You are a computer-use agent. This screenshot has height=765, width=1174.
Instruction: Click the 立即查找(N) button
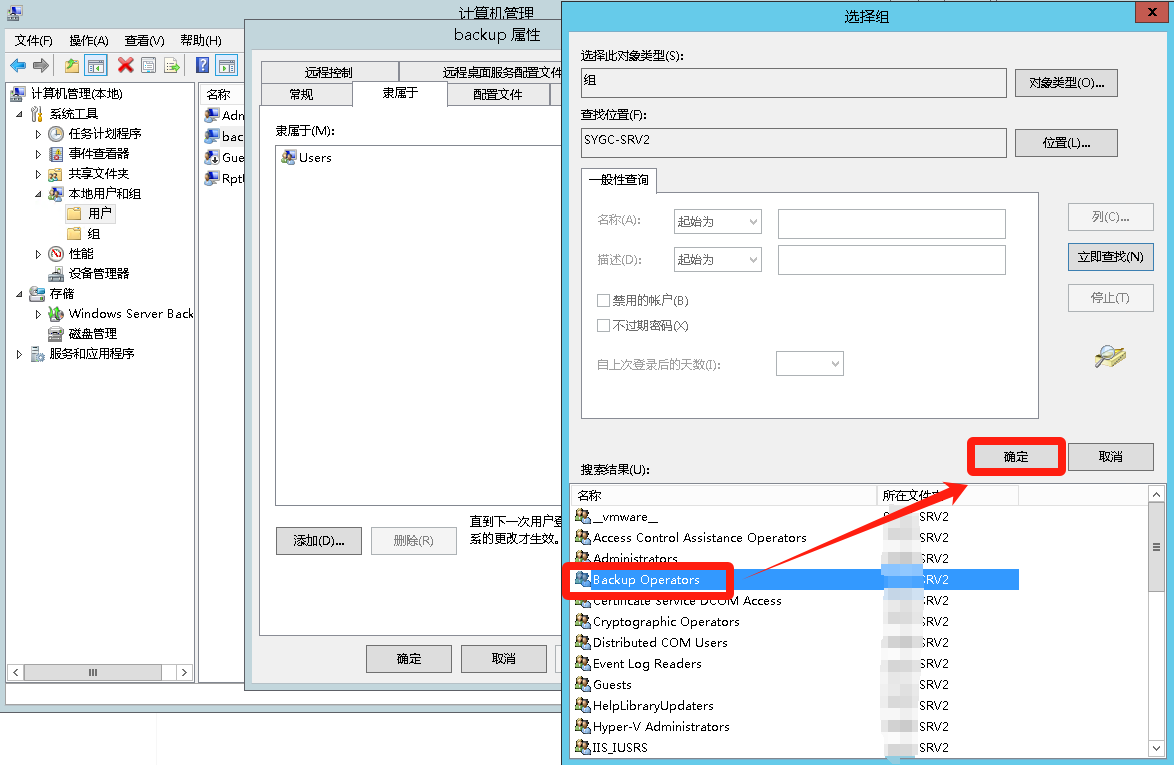[x=1110, y=257]
